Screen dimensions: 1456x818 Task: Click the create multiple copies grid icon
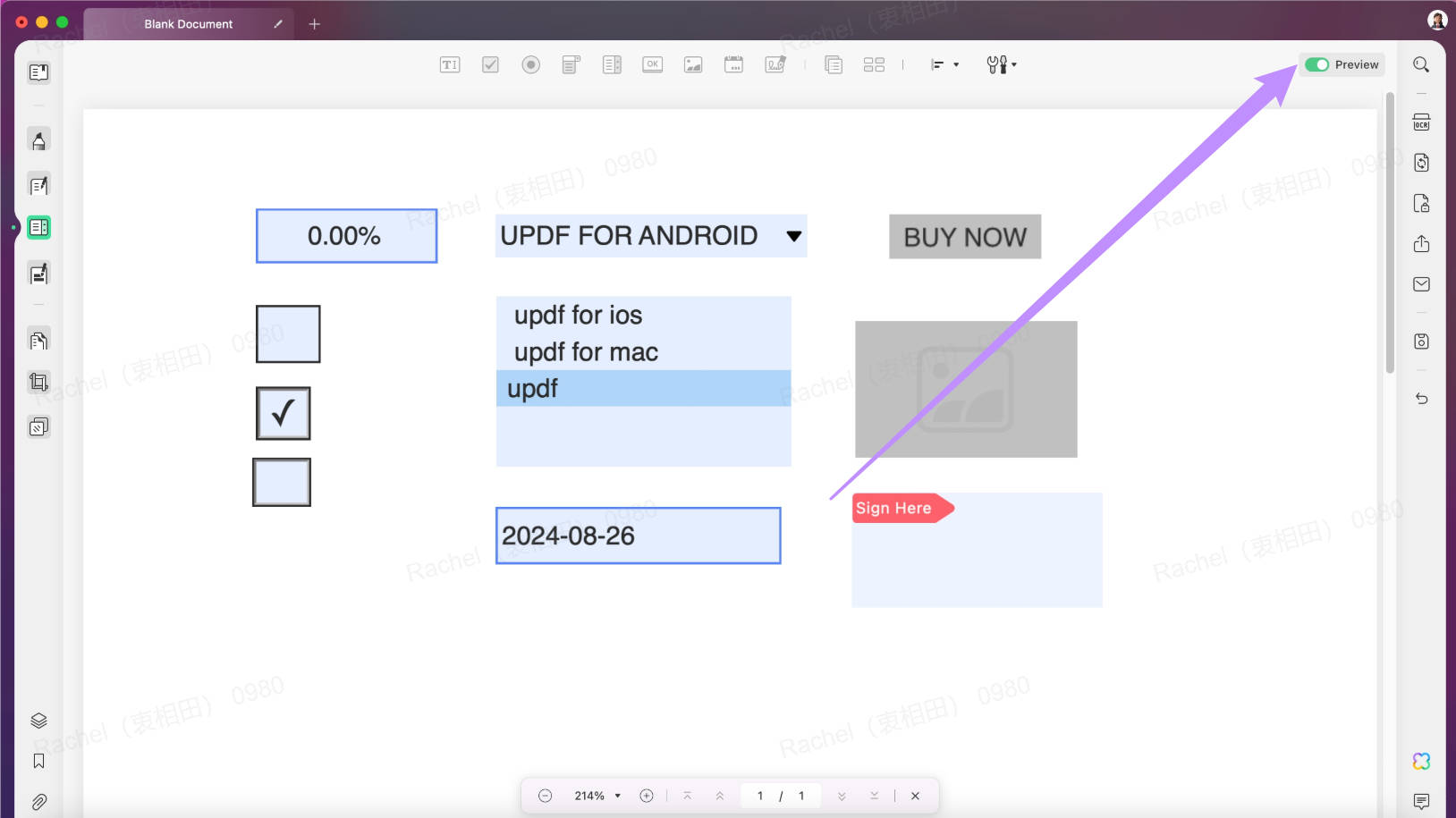[x=874, y=64]
